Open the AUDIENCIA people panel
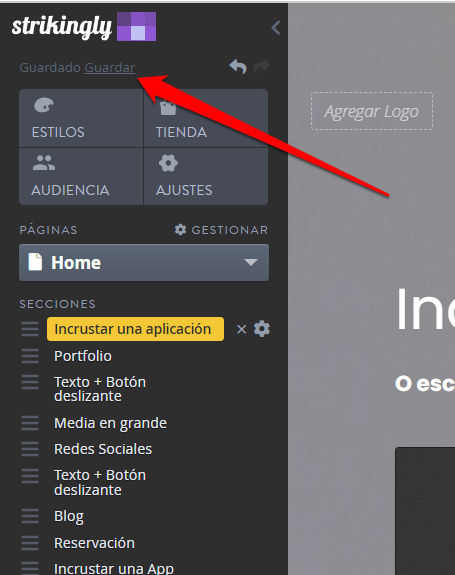Image resolution: width=455 pixels, height=575 pixels. [81, 176]
